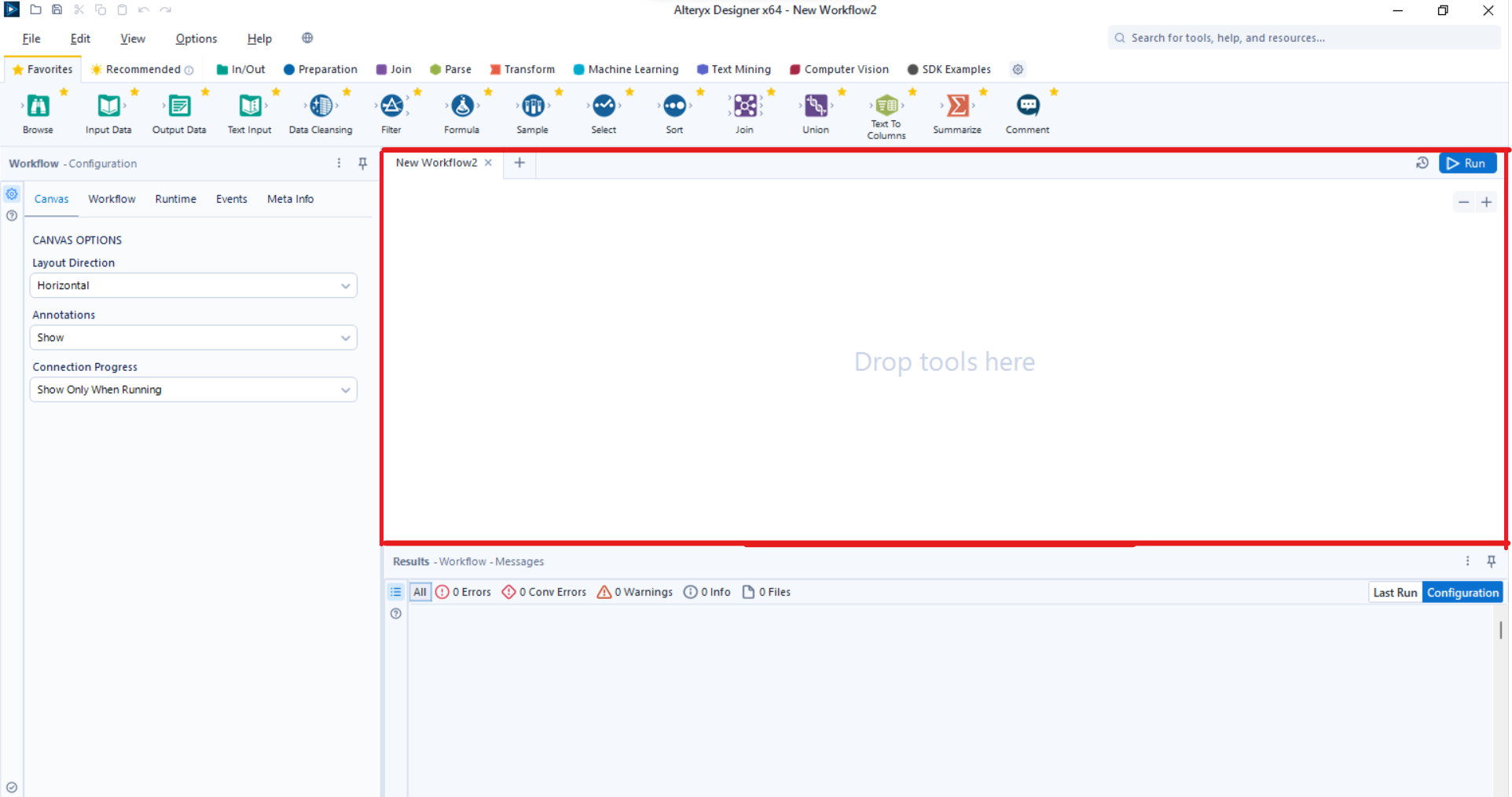Open the Transform tools palette

pyautogui.click(x=523, y=69)
